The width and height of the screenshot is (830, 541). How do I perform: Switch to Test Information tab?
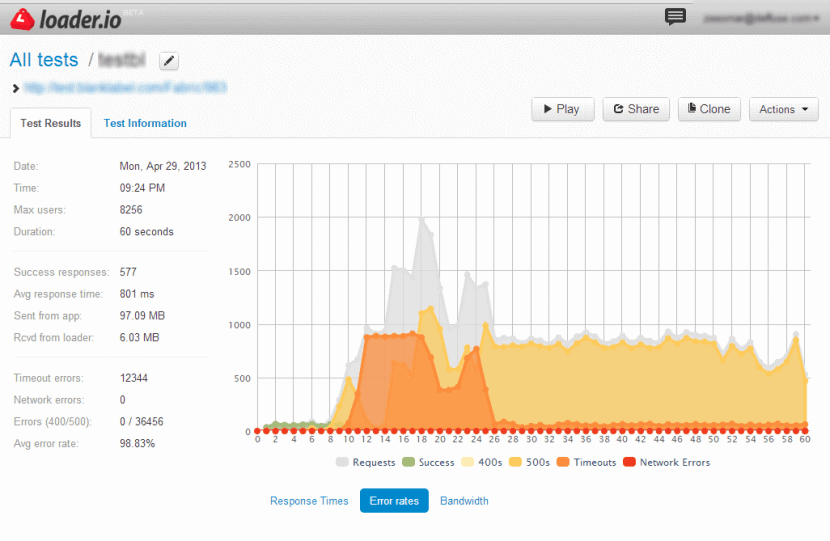pos(145,123)
